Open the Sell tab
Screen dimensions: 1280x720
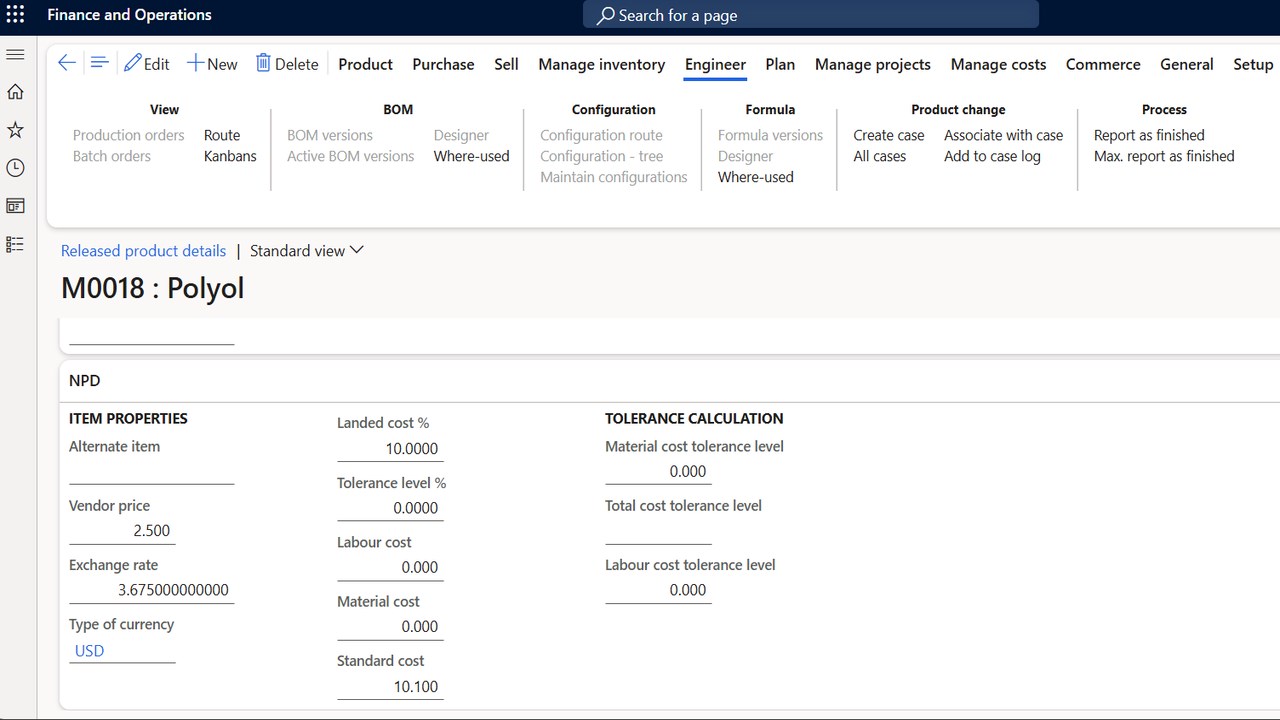tap(506, 64)
